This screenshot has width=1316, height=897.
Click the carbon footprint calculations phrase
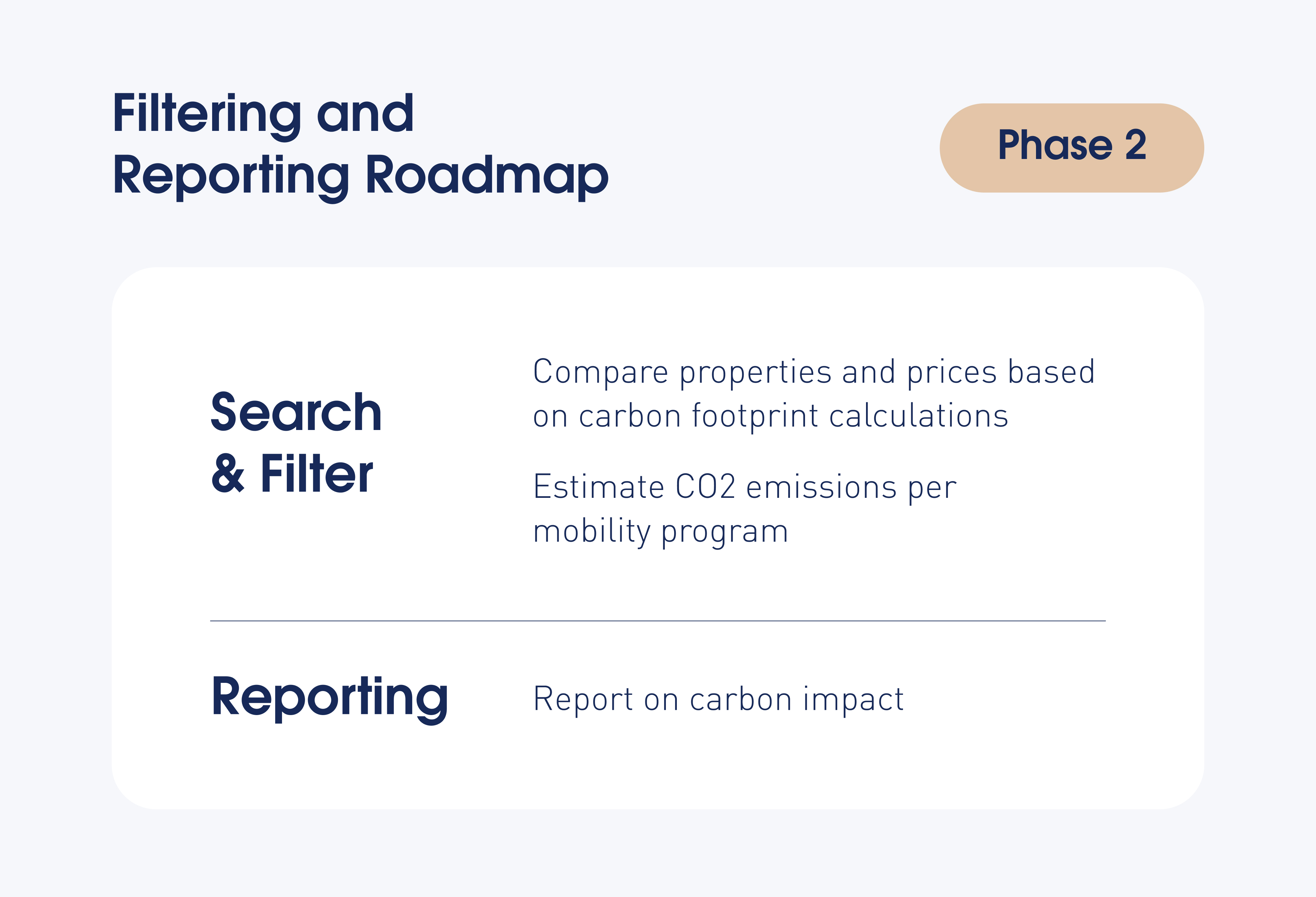tap(793, 416)
